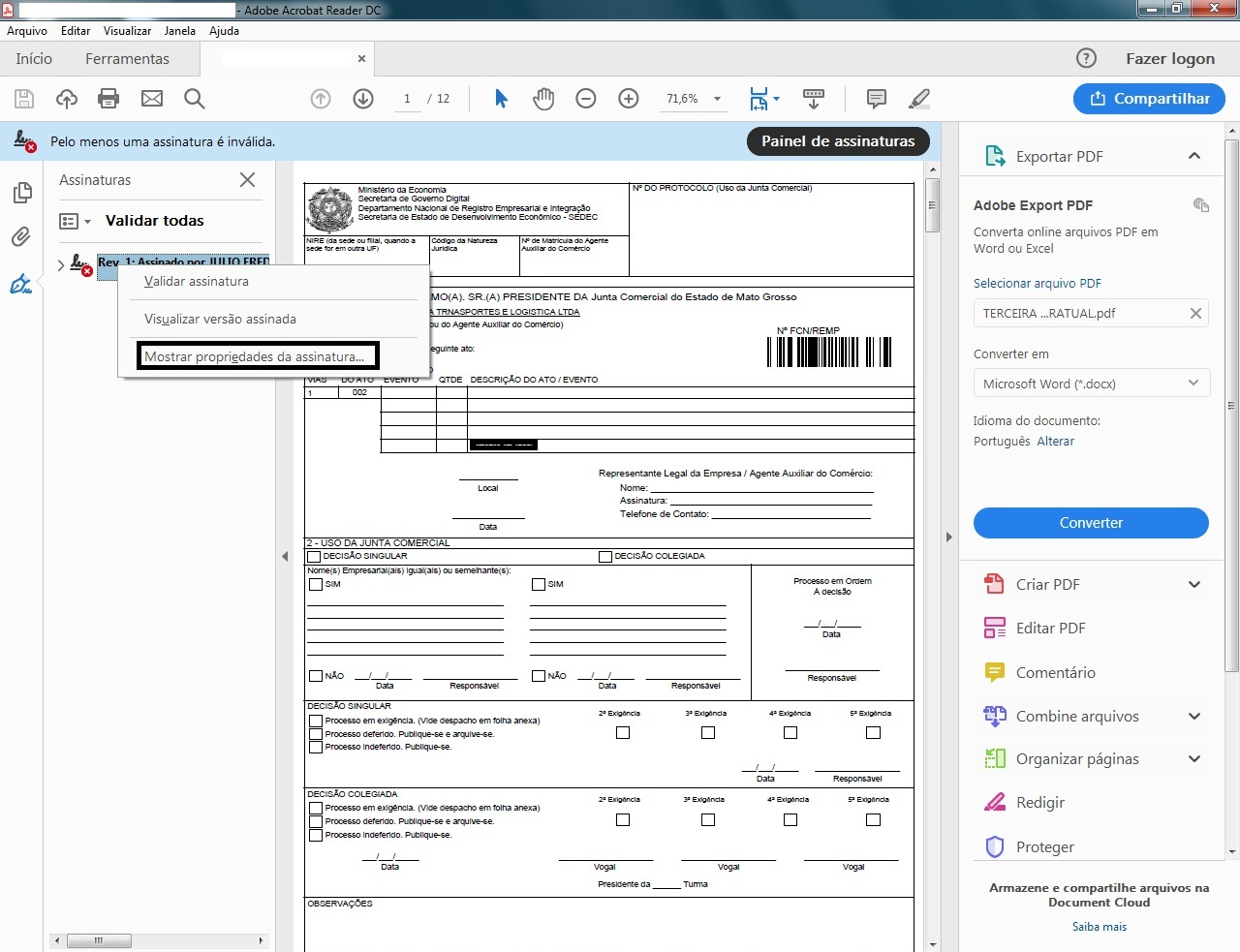Show page thumbnails panel icon
This screenshot has width=1240, height=952.
21,194
